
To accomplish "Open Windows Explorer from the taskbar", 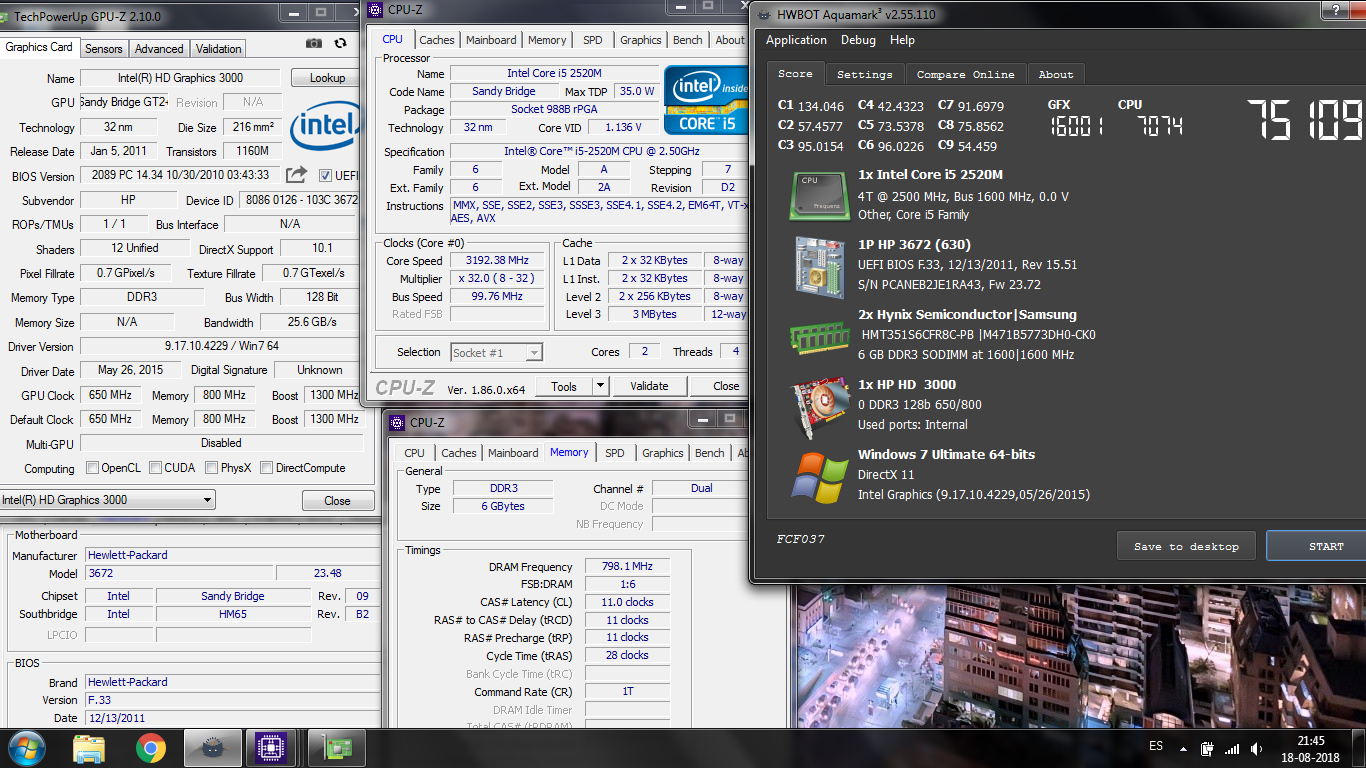I will coord(89,748).
